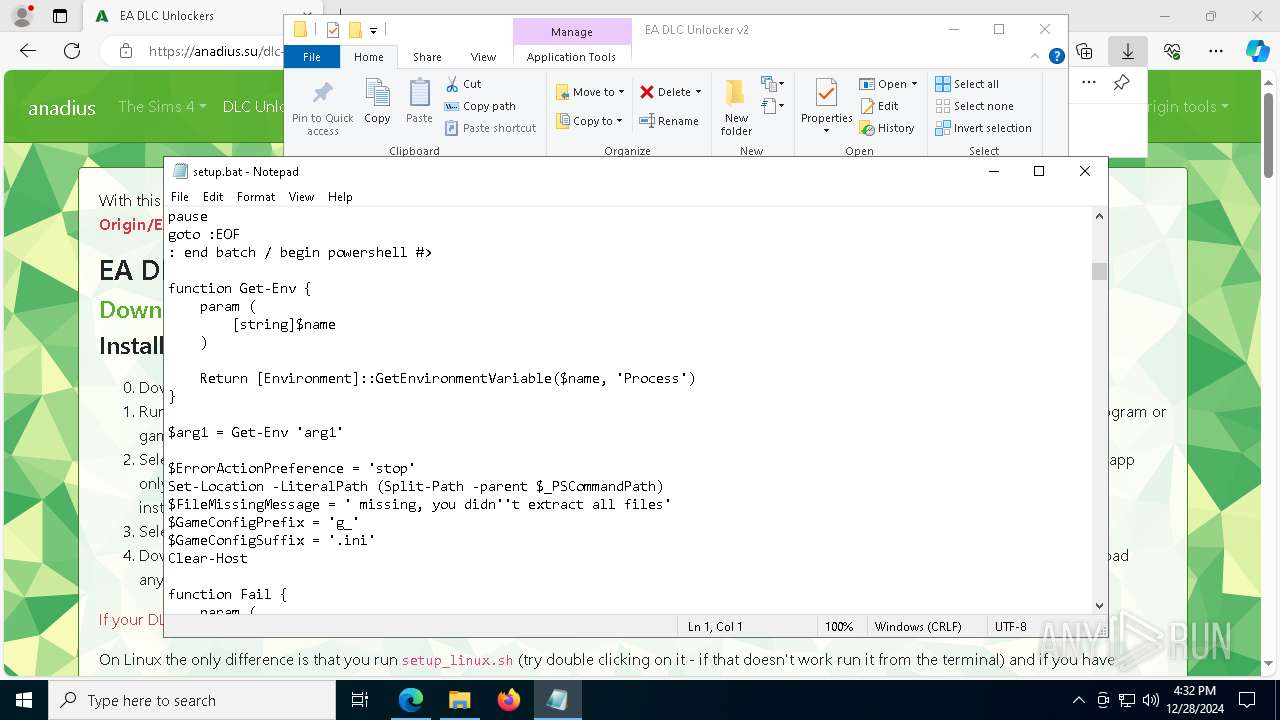Show hidden system tray icons

(1078, 700)
